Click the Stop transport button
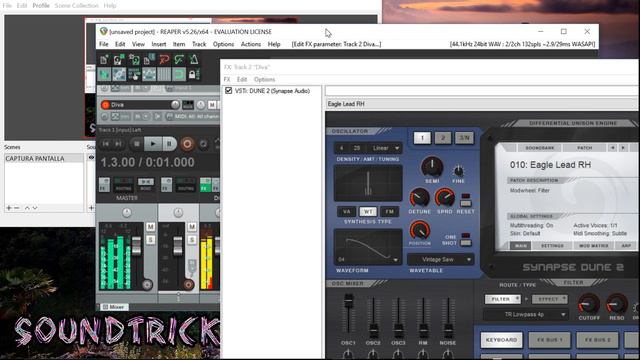 point(137,144)
